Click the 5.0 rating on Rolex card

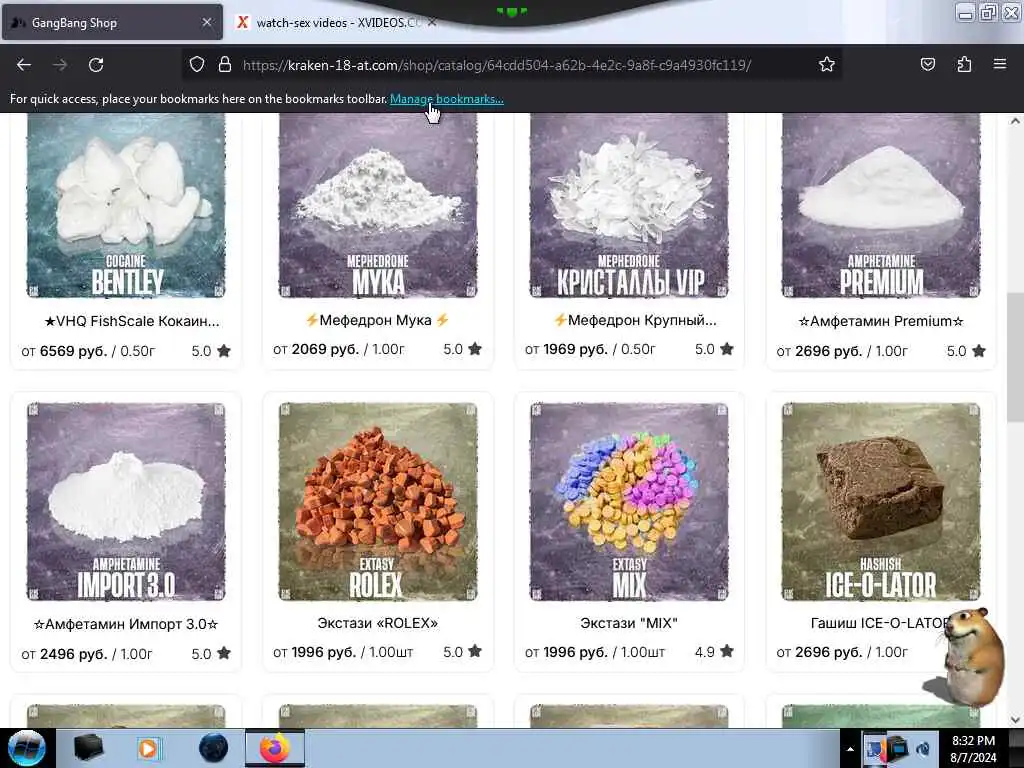tap(462, 652)
